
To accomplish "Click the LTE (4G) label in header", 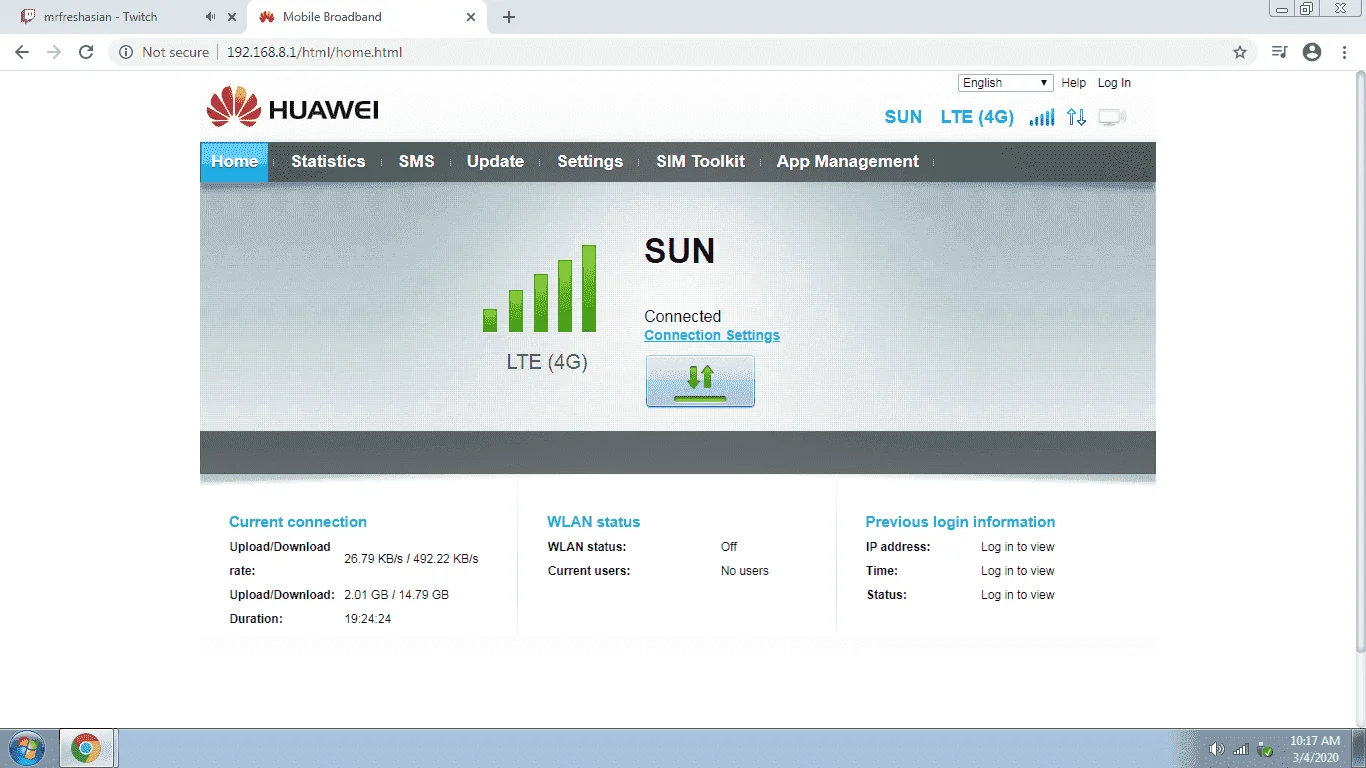I will click(977, 117).
